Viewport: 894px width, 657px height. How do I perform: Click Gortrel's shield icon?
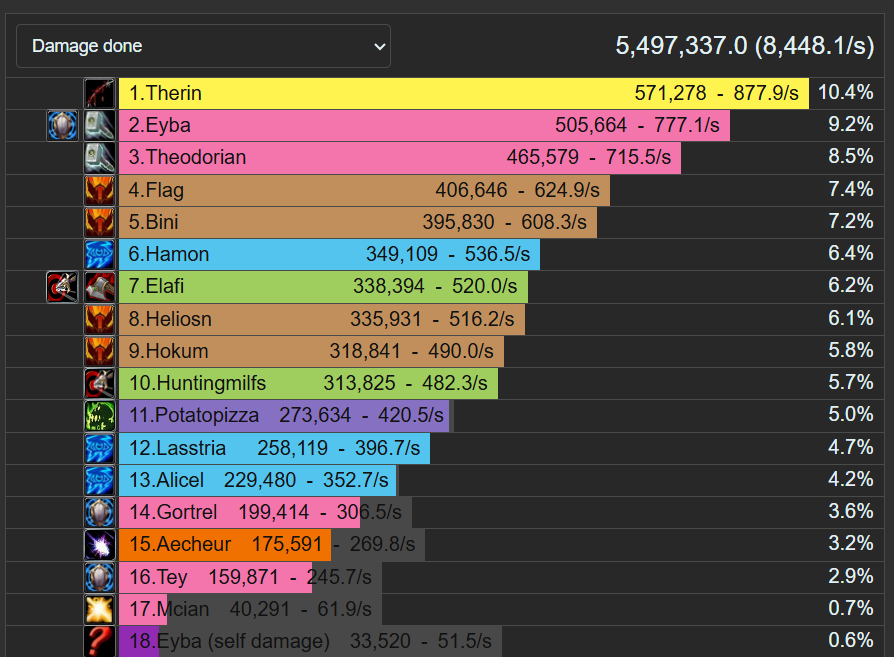(100, 512)
